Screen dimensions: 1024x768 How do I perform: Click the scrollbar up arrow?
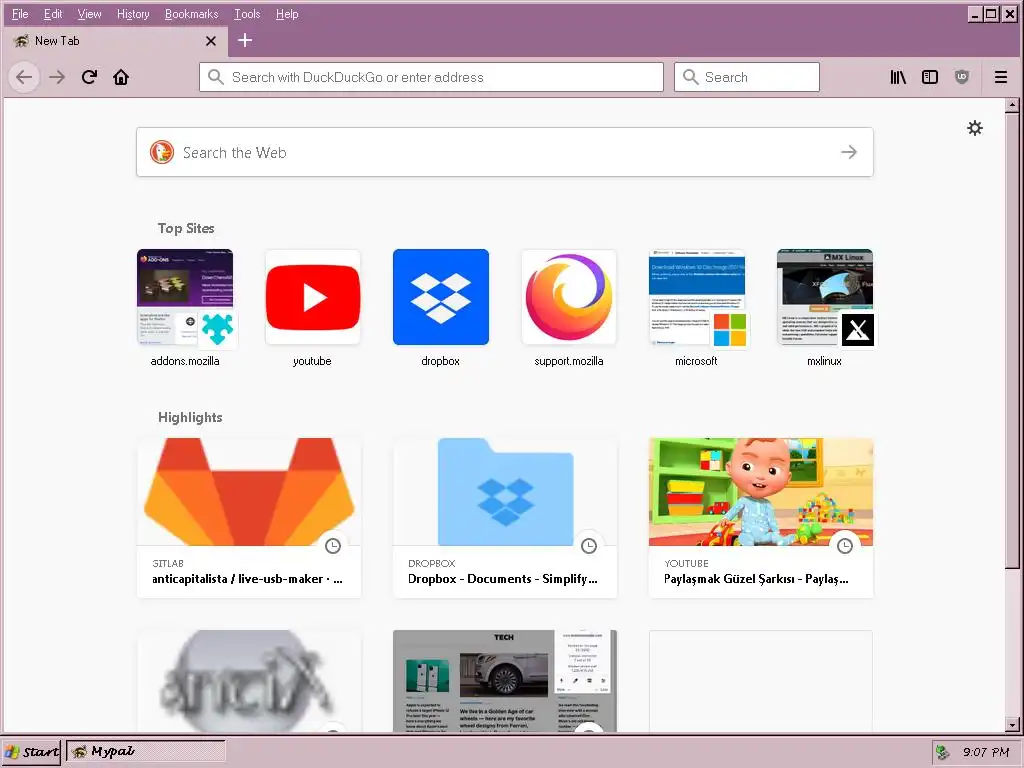1012,105
